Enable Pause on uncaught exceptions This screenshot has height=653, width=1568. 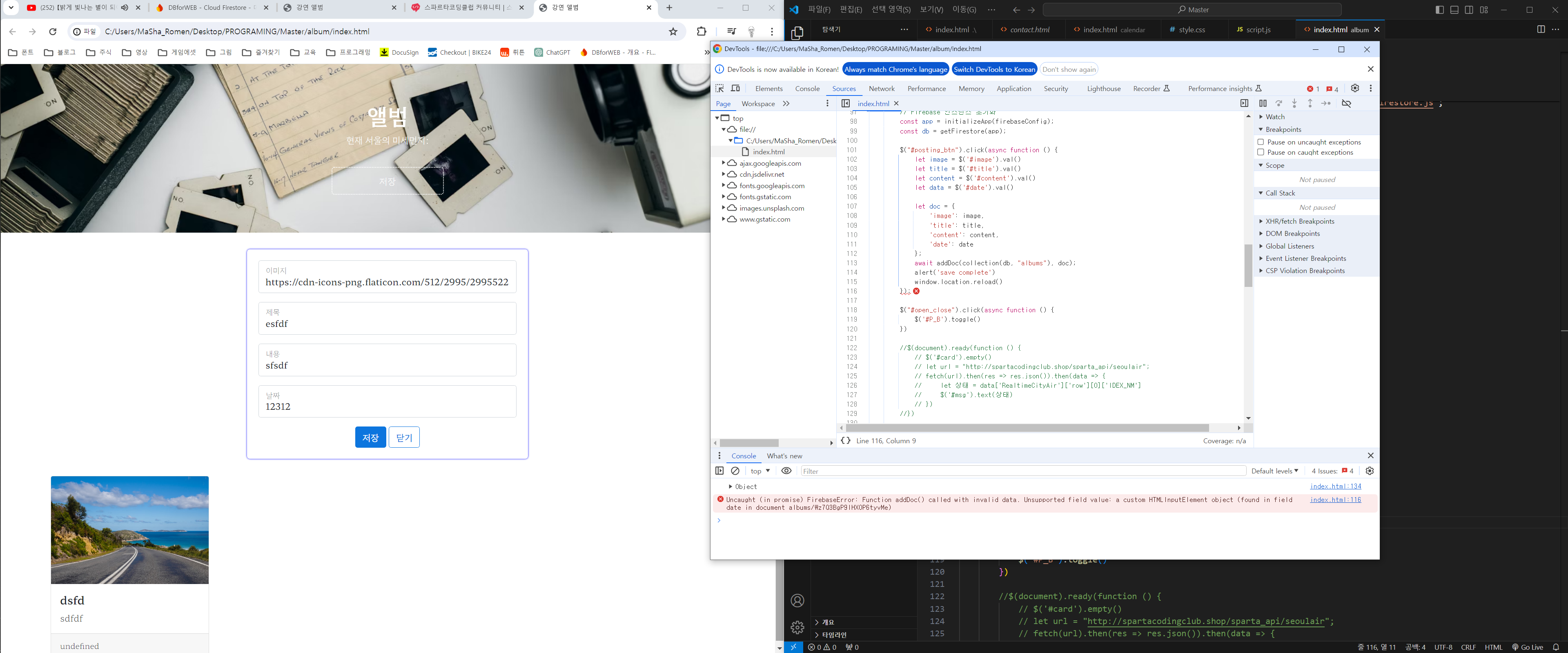pyautogui.click(x=1261, y=142)
